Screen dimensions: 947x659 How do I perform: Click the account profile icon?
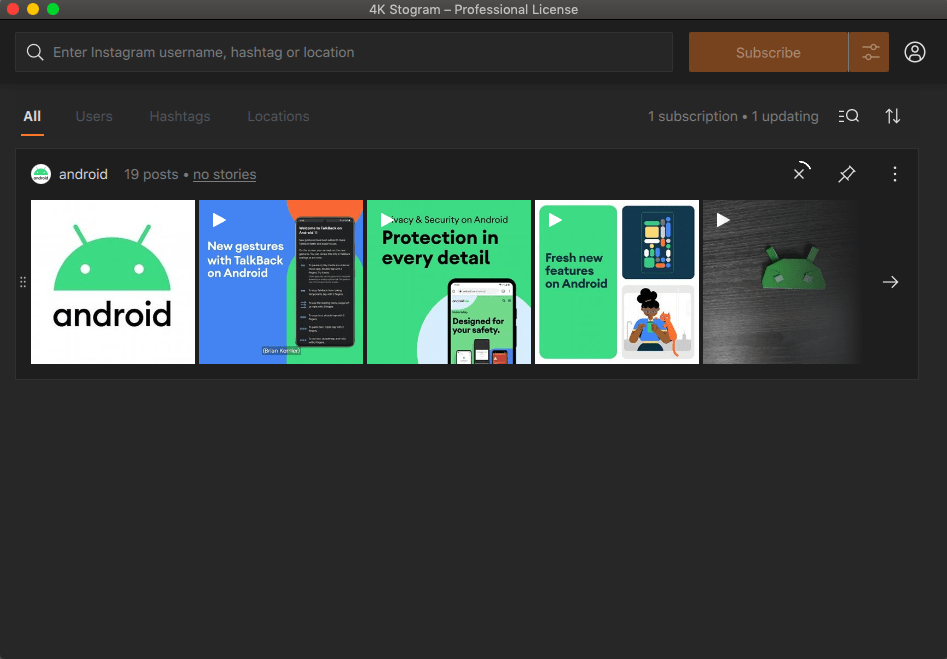click(x=914, y=52)
